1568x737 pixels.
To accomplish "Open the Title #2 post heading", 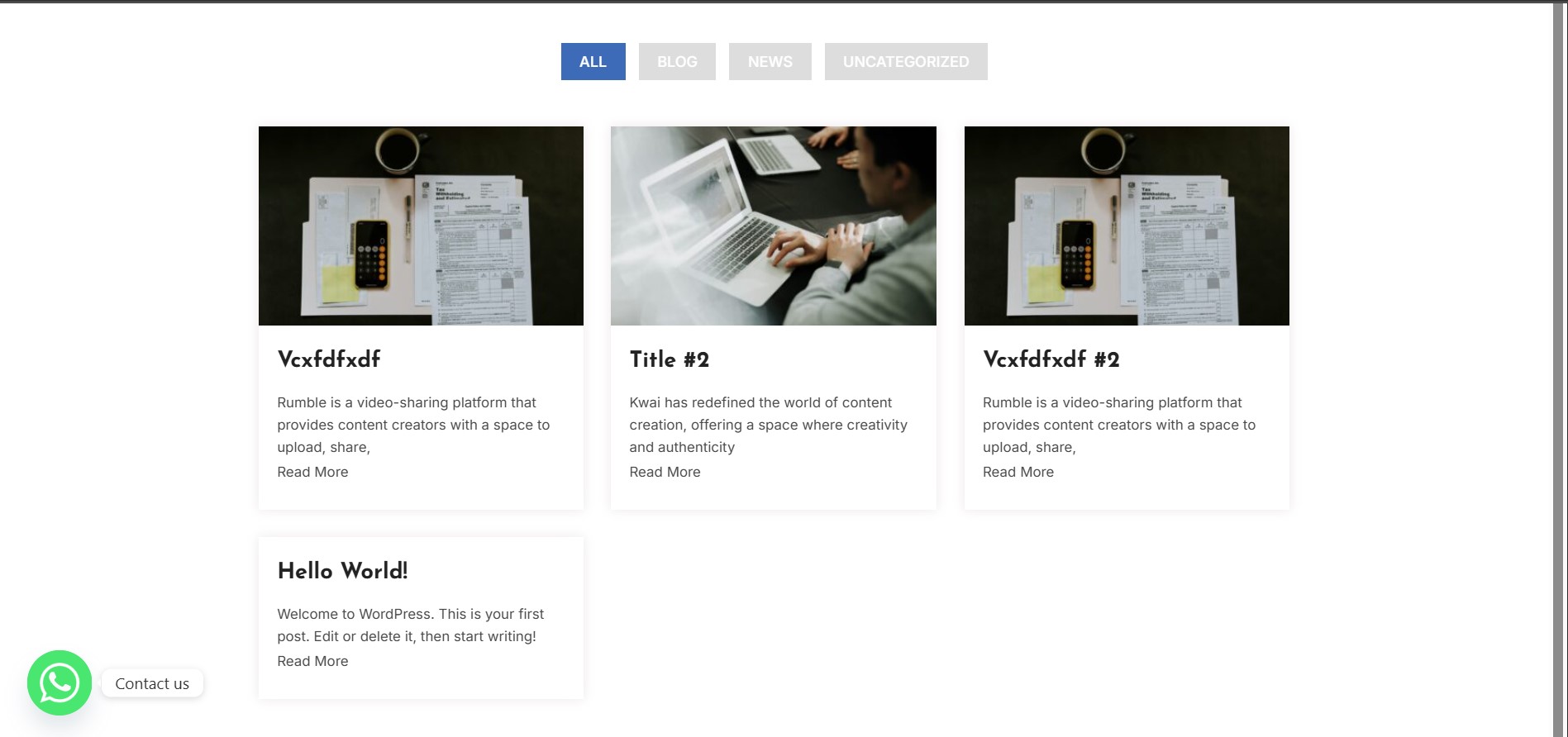I will [670, 359].
